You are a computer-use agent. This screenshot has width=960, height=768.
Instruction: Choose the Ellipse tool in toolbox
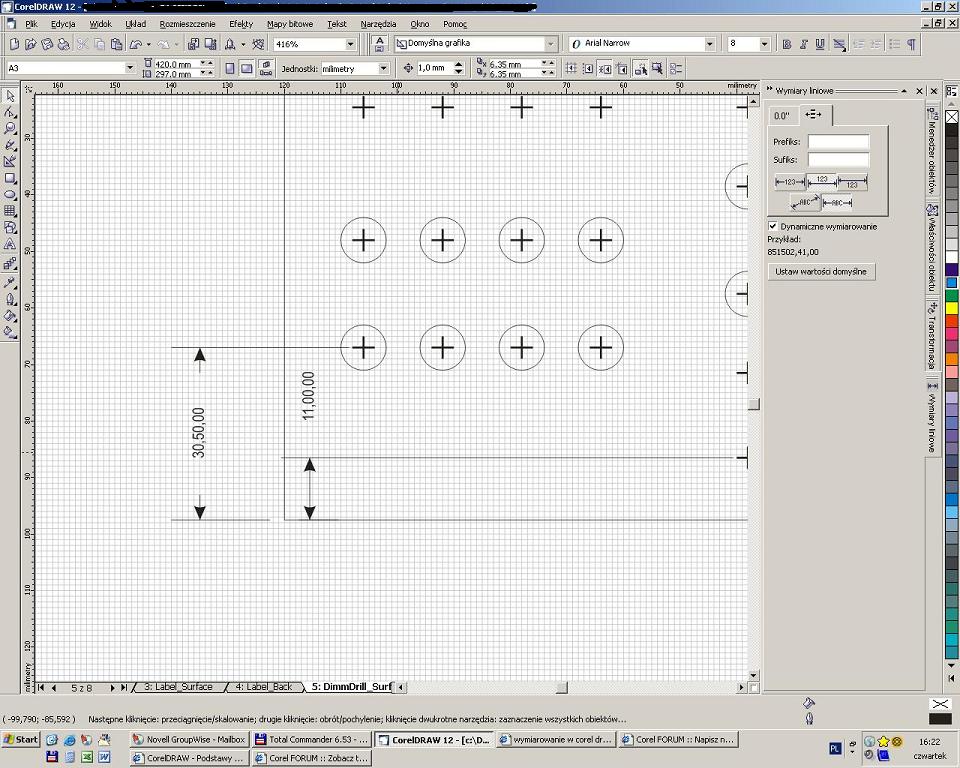coord(10,195)
